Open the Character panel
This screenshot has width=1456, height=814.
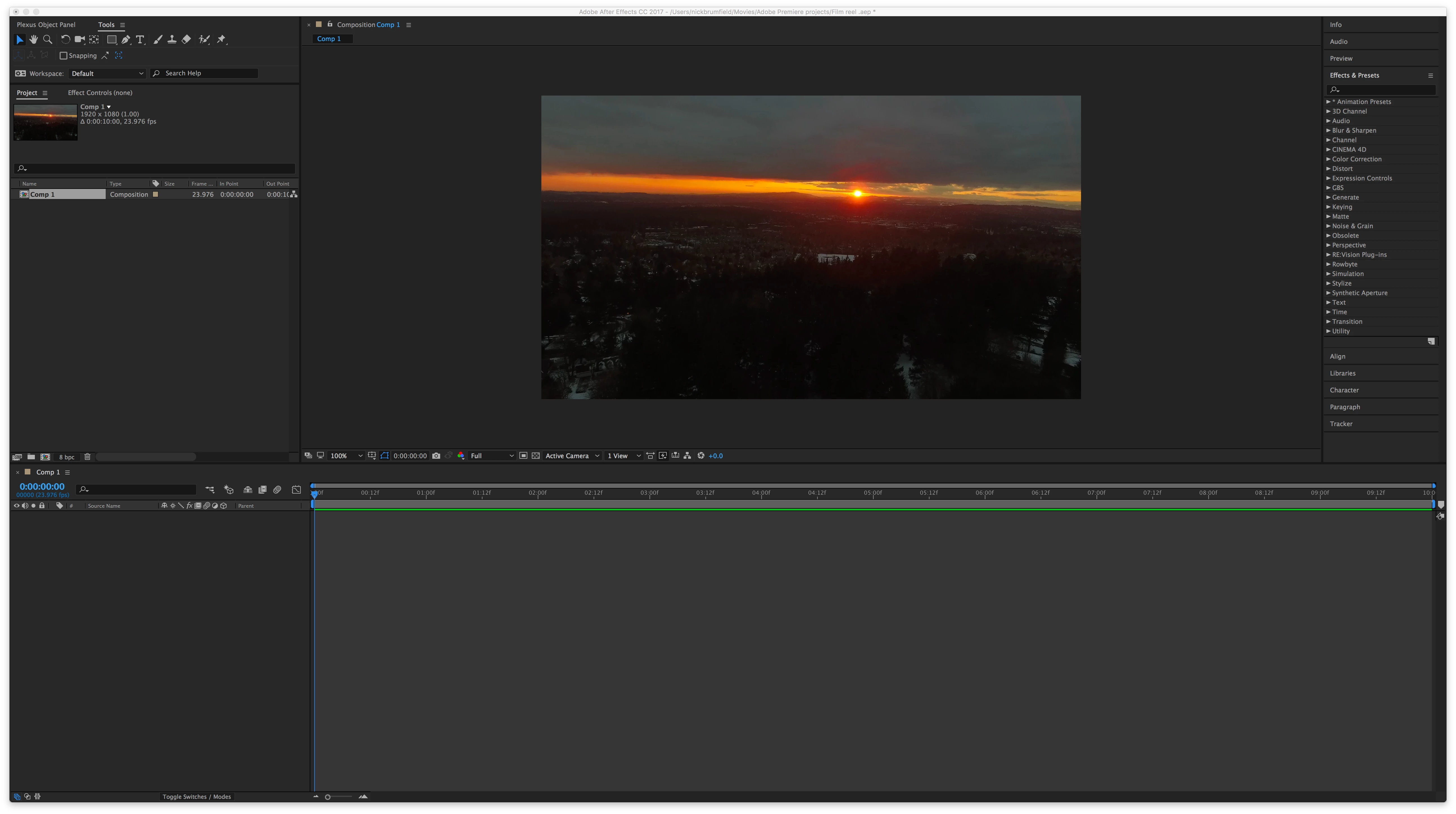[1344, 390]
